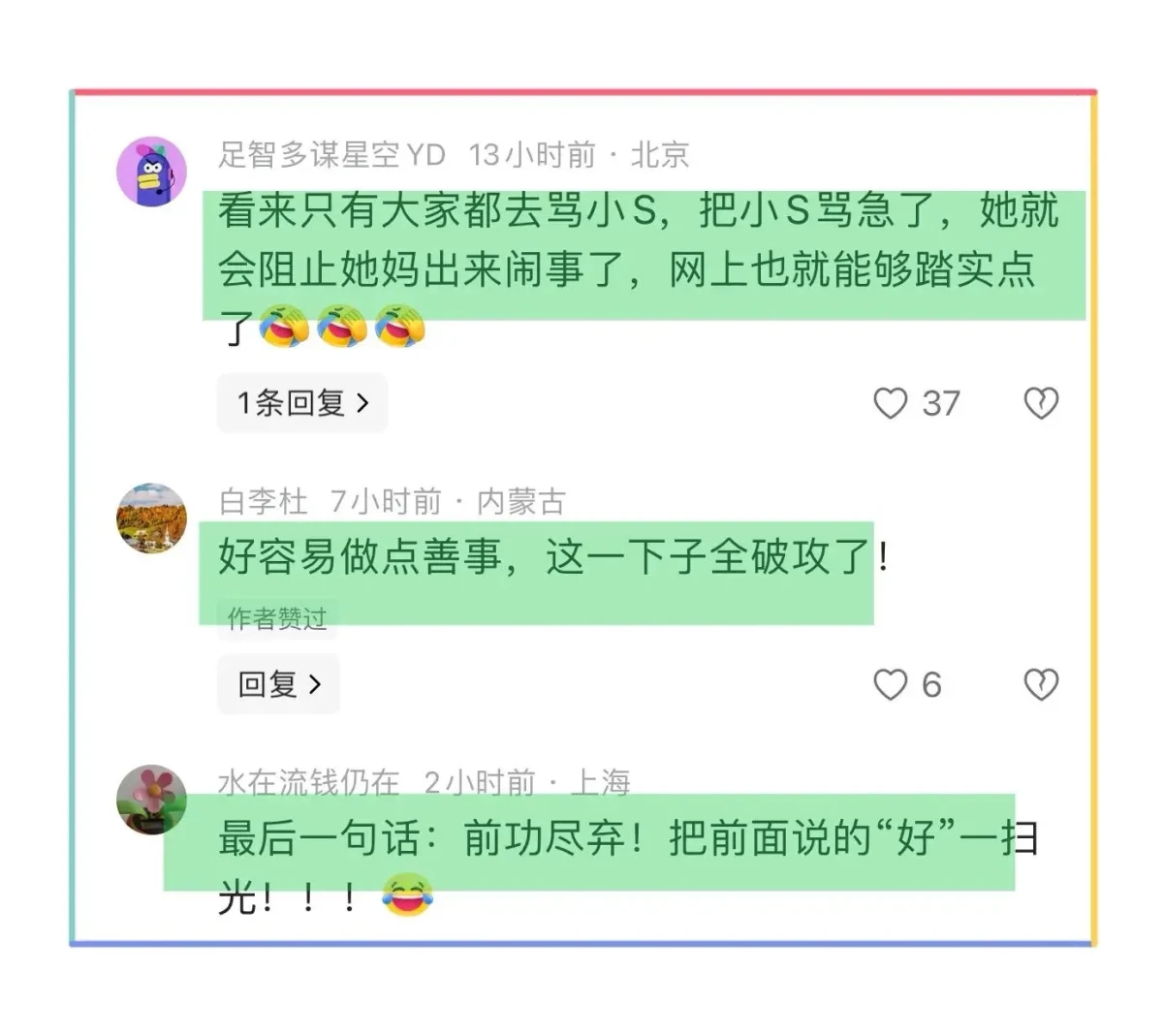
Task: Tap the like count 6
Action: 931,685
